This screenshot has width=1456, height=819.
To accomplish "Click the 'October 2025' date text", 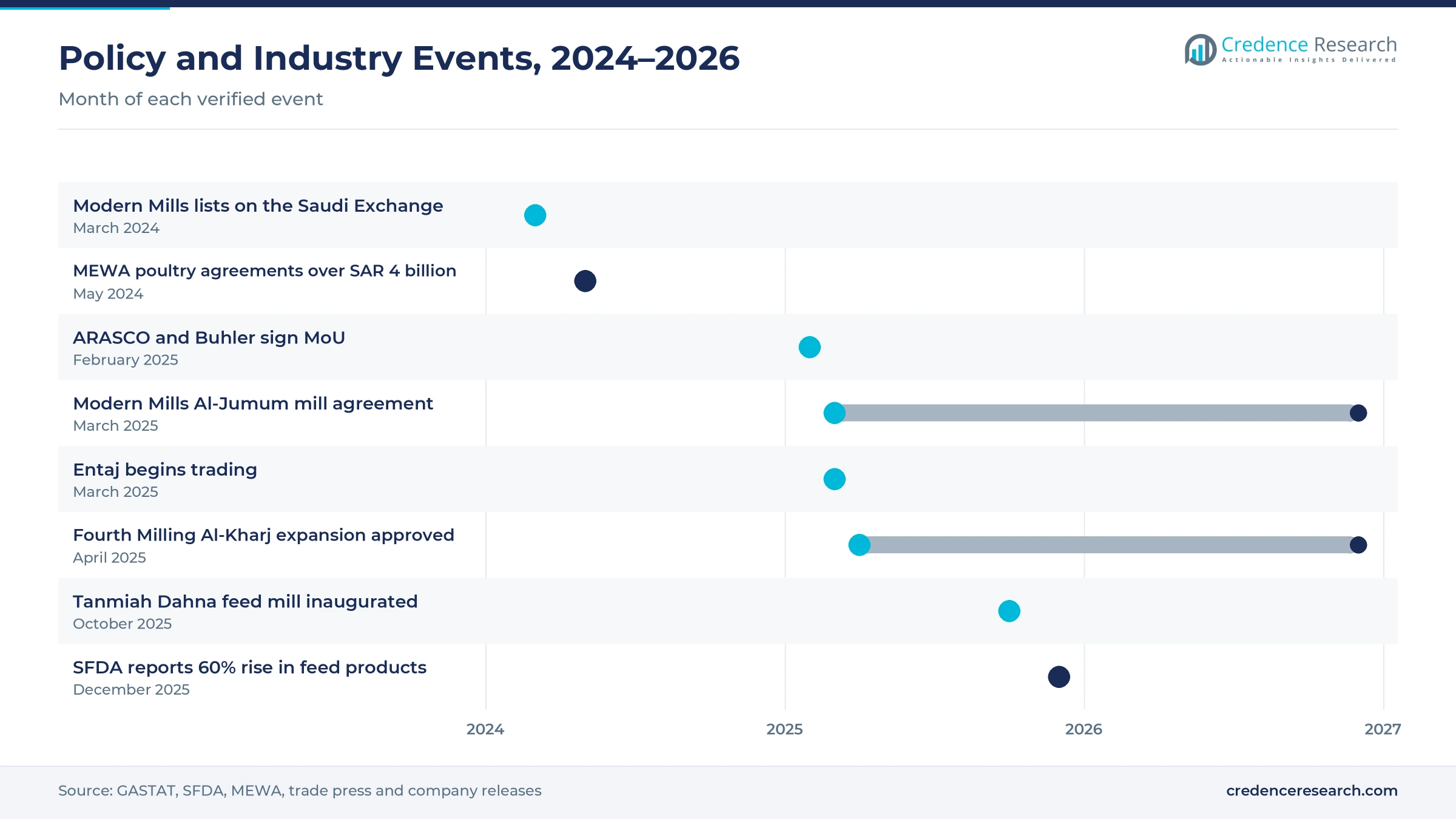I will coord(122,624).
